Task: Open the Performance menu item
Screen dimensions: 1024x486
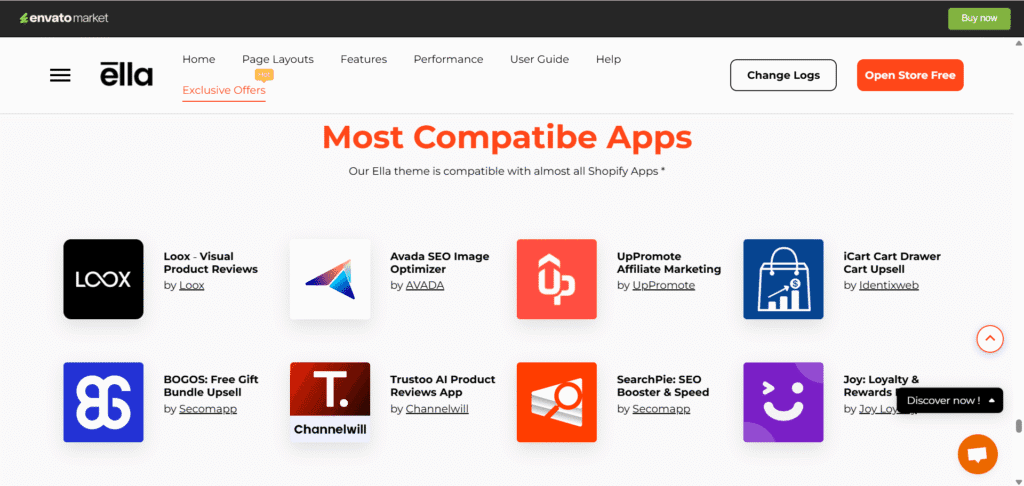Action: (x=448, y=59)
